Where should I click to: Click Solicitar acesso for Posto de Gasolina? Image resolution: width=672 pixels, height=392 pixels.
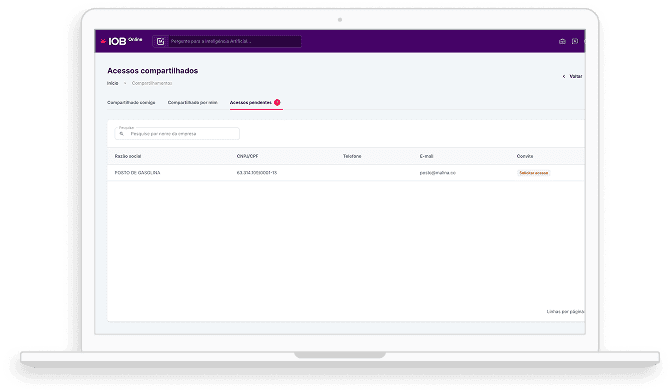point(534,173)
